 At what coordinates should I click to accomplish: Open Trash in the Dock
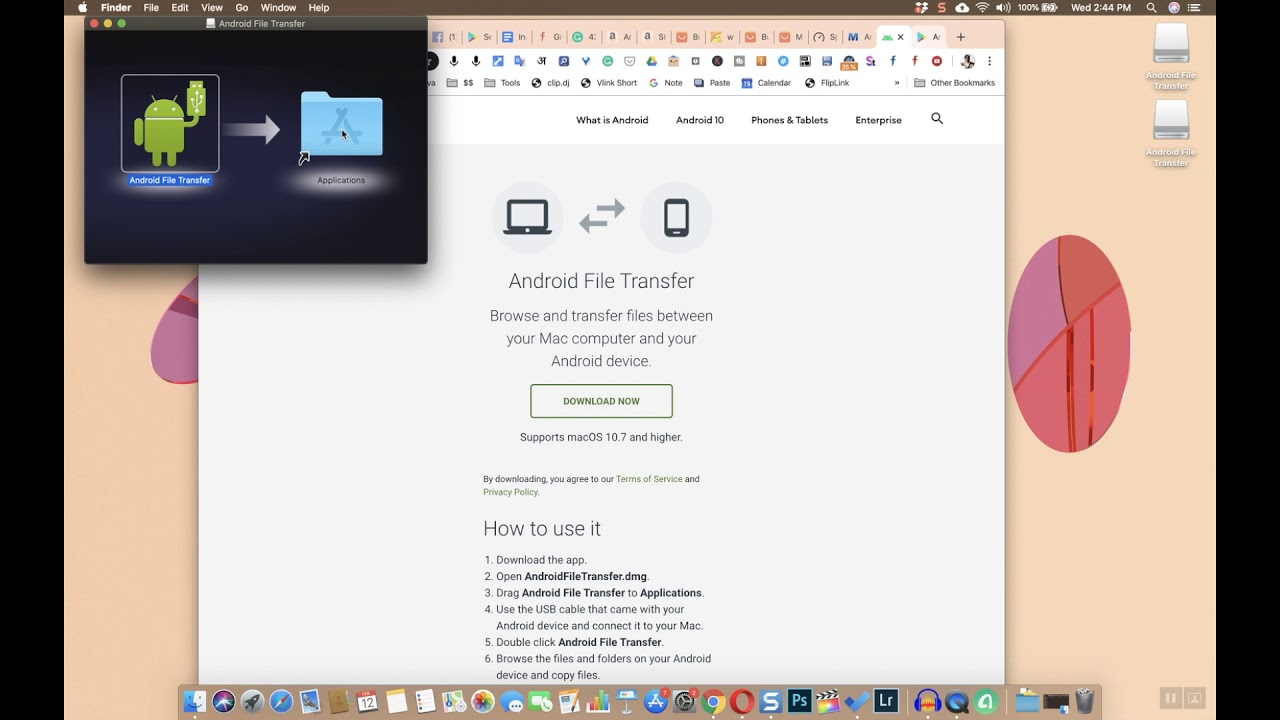(x=1084, y=701)
